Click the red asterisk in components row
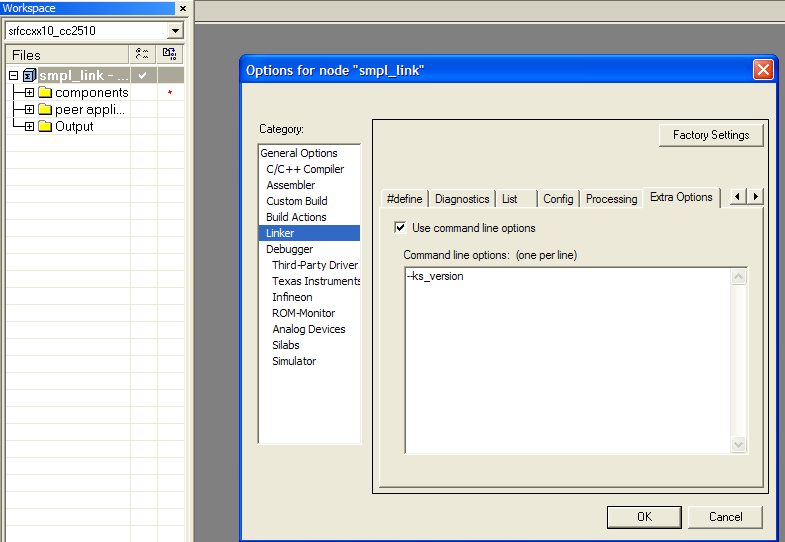Screen dimensions: 785x542 click(170, 93)
